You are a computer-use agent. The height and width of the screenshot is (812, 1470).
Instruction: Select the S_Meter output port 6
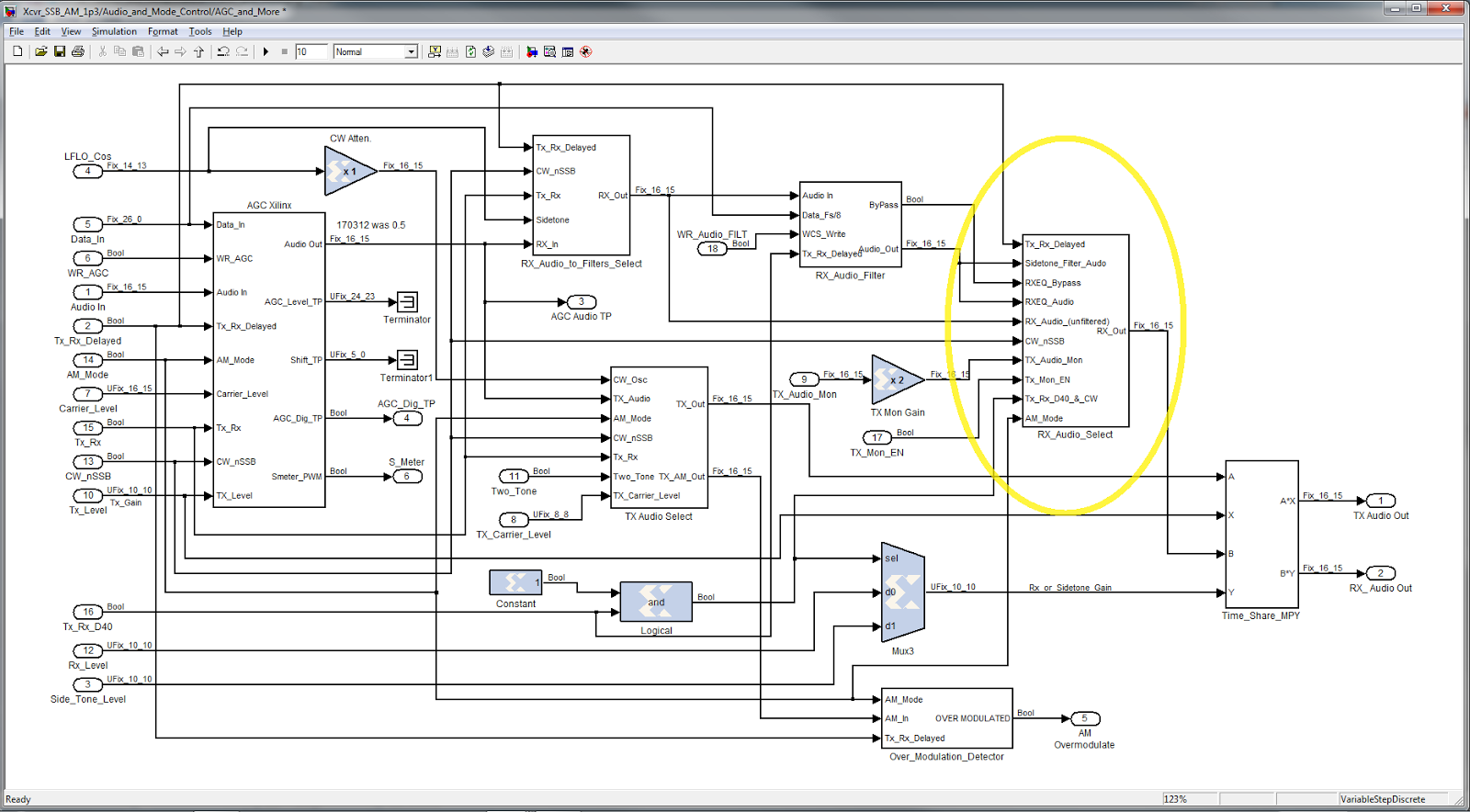point(407,476)
